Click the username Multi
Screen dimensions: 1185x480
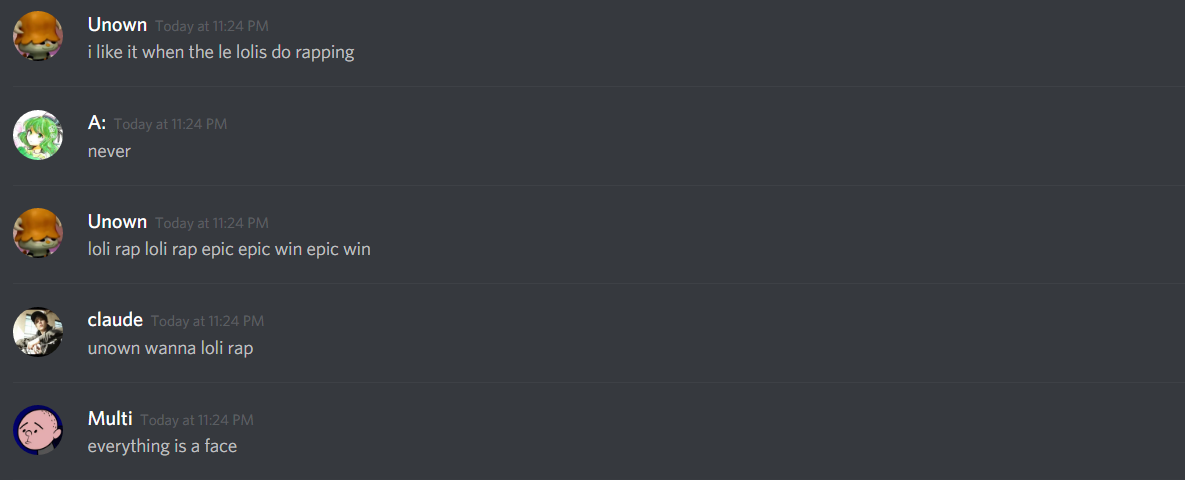tap(110, 419)
